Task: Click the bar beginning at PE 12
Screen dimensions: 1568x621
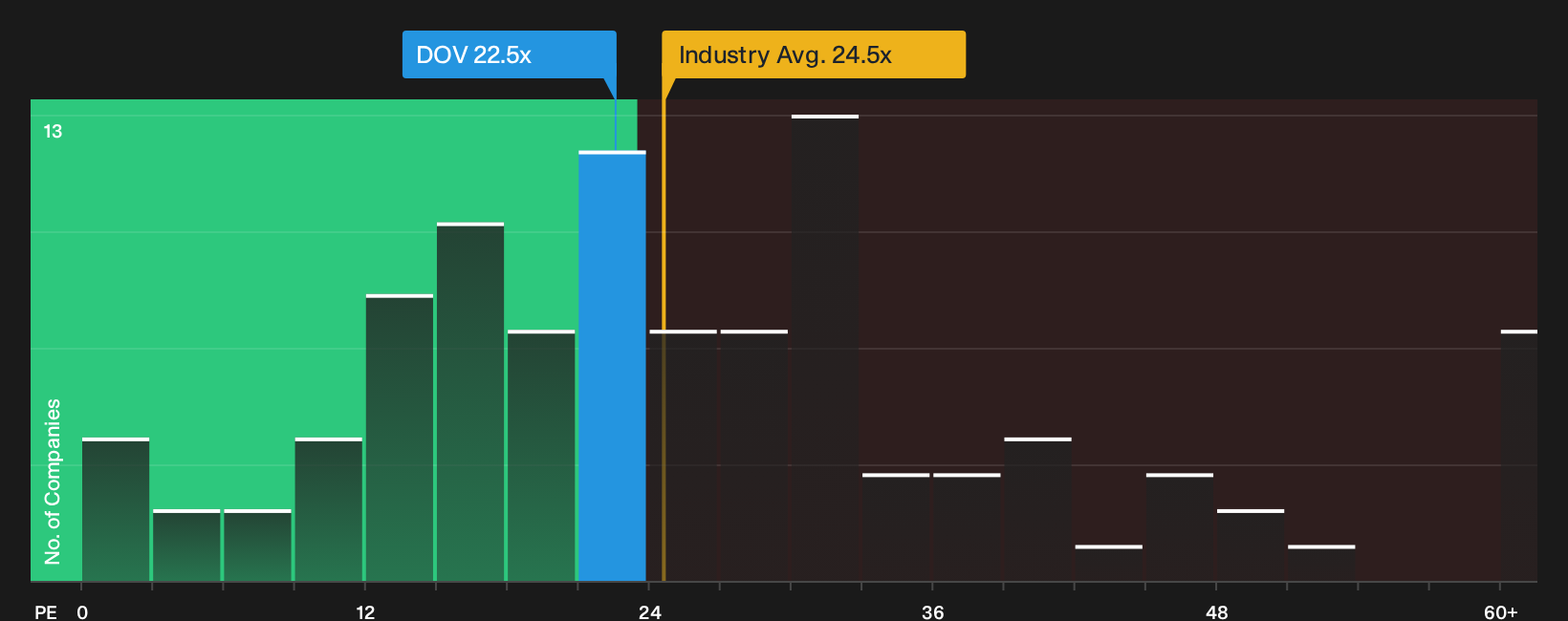Action: tap(400, 438)
